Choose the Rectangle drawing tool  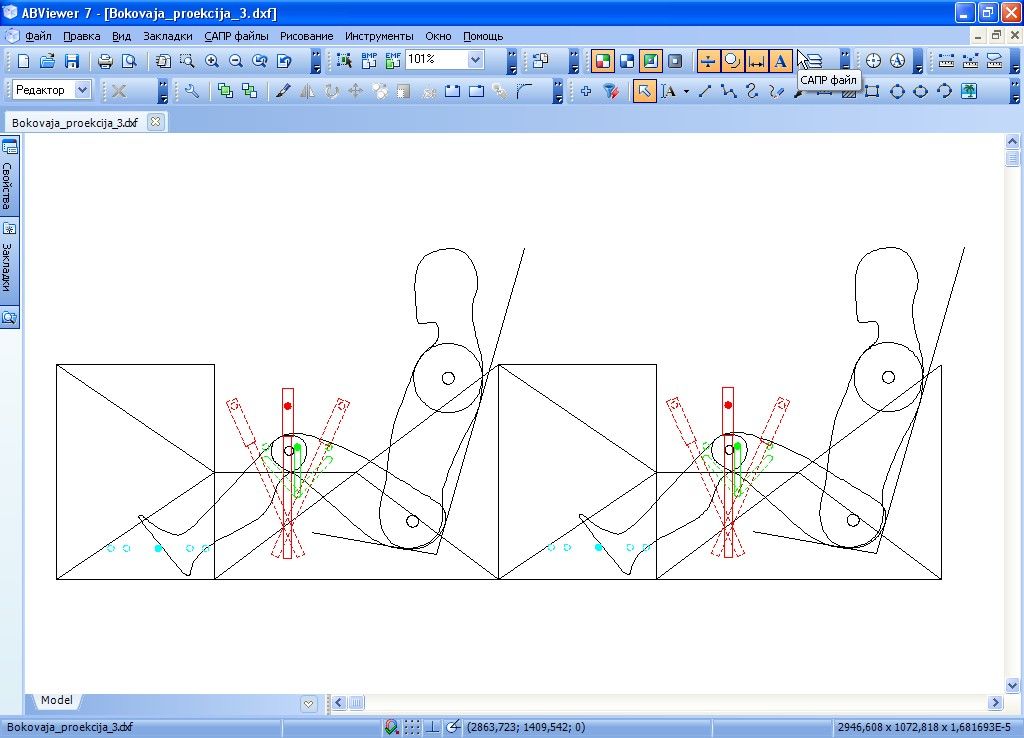click(872, 91)
